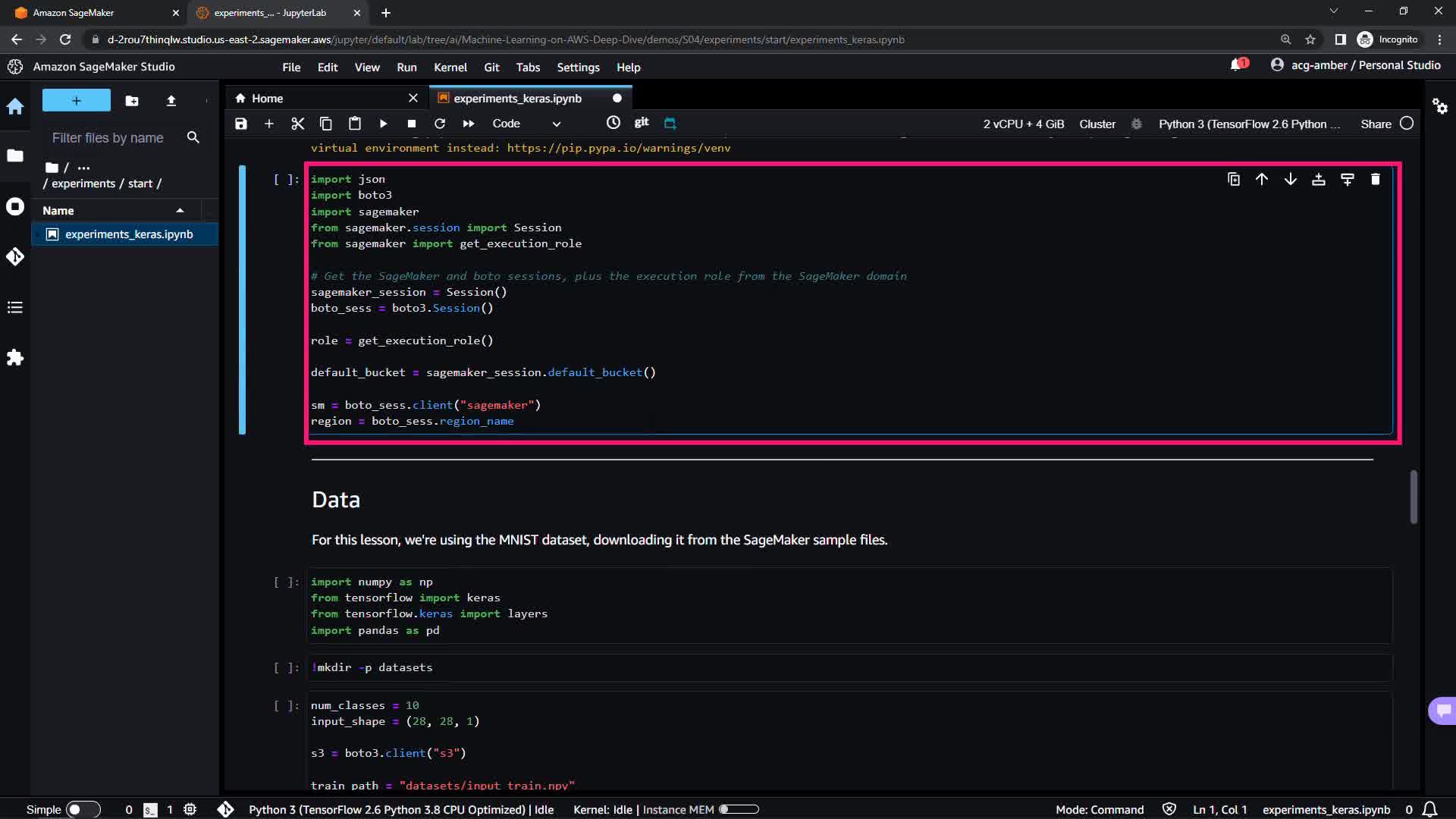Toggle the Share notebook circle

[1407, 124]
